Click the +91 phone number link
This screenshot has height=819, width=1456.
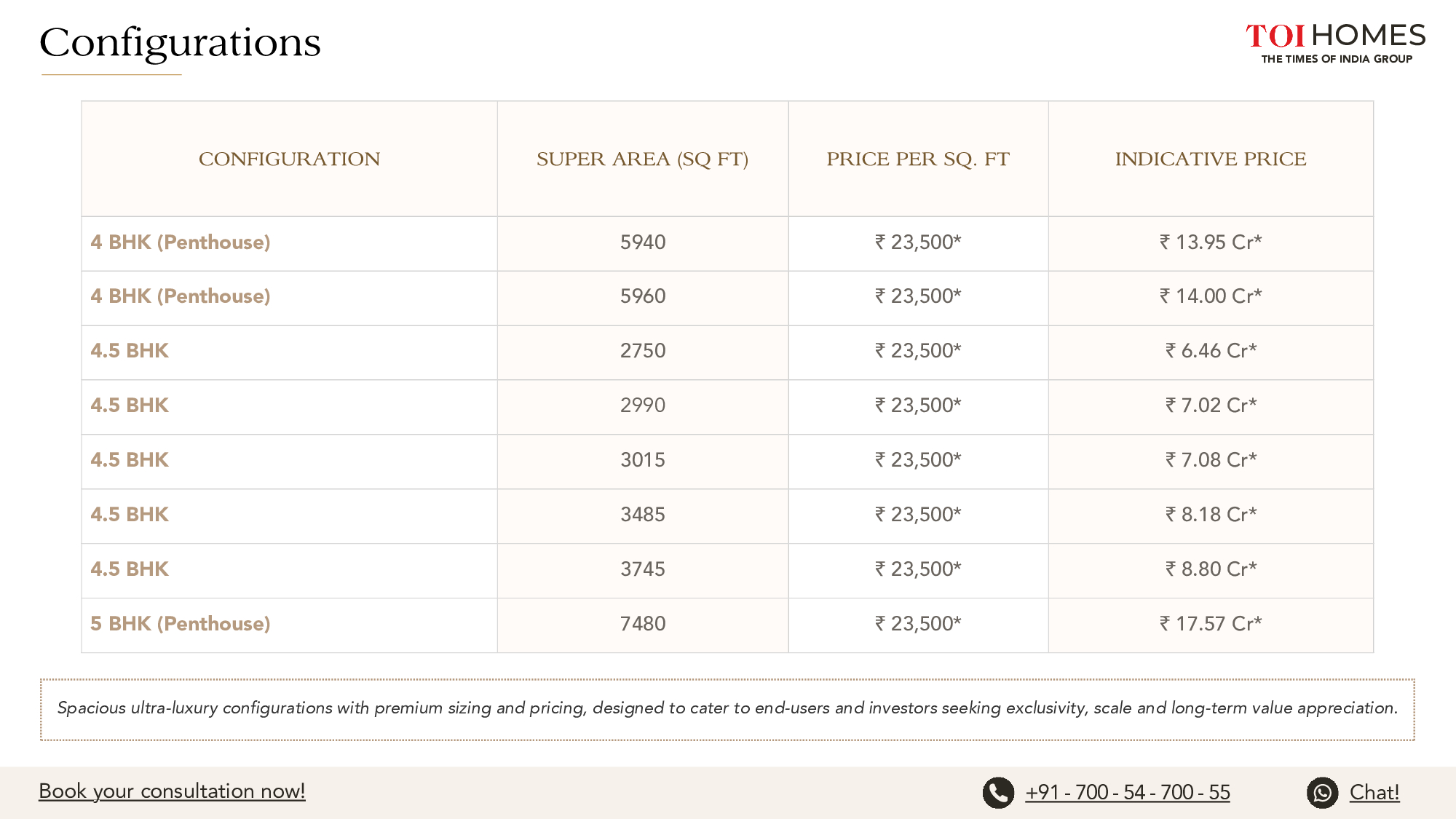pos(1127,793)
